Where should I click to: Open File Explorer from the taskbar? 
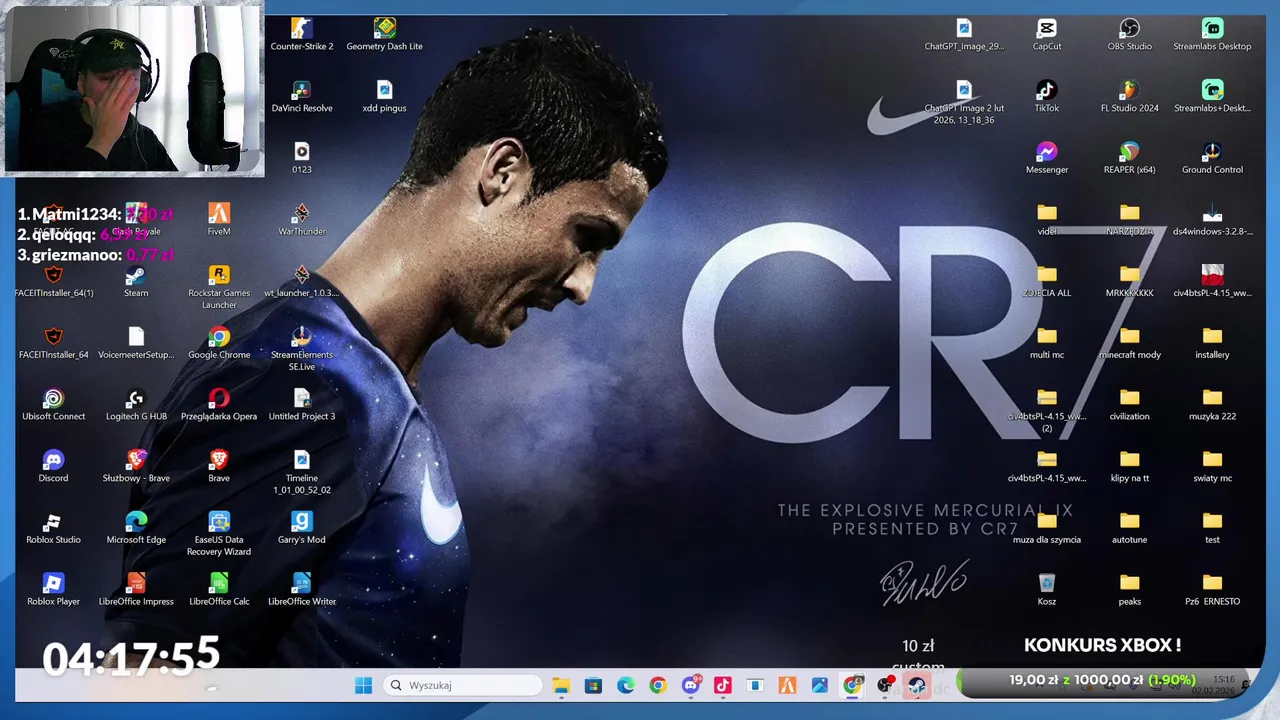pyautogui.click(x=561, y=685)
